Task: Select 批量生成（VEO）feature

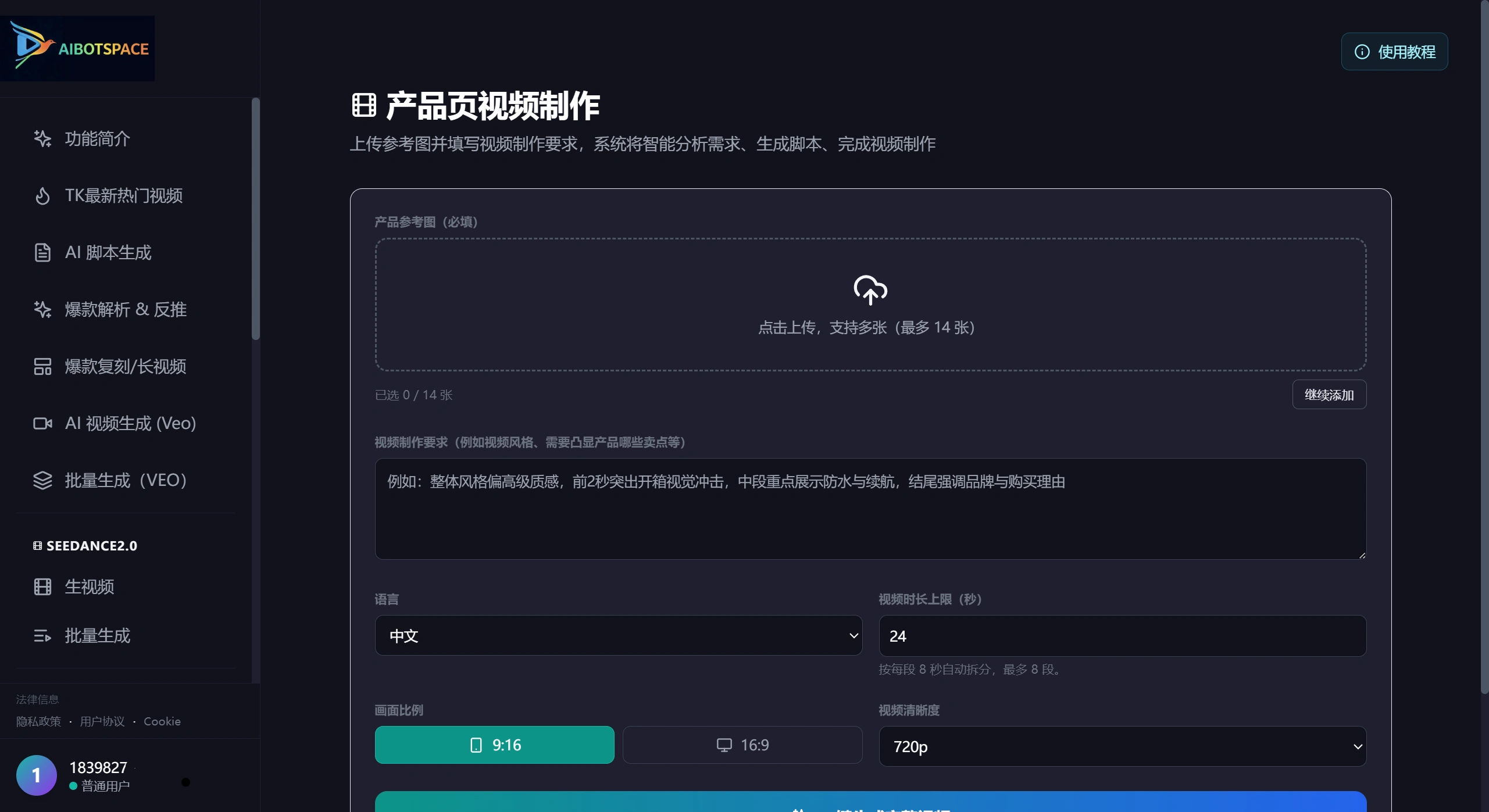Action: click(125, 480)
